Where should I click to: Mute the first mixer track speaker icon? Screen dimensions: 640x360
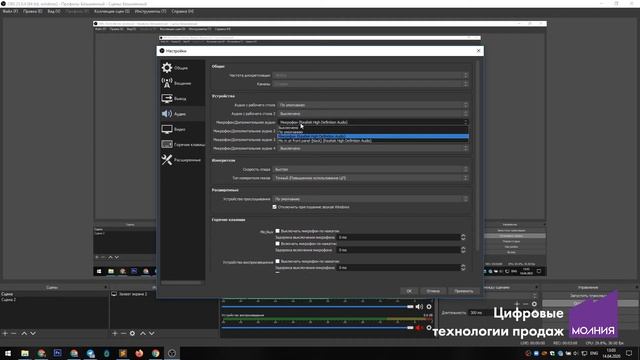[x=419, y=307]
